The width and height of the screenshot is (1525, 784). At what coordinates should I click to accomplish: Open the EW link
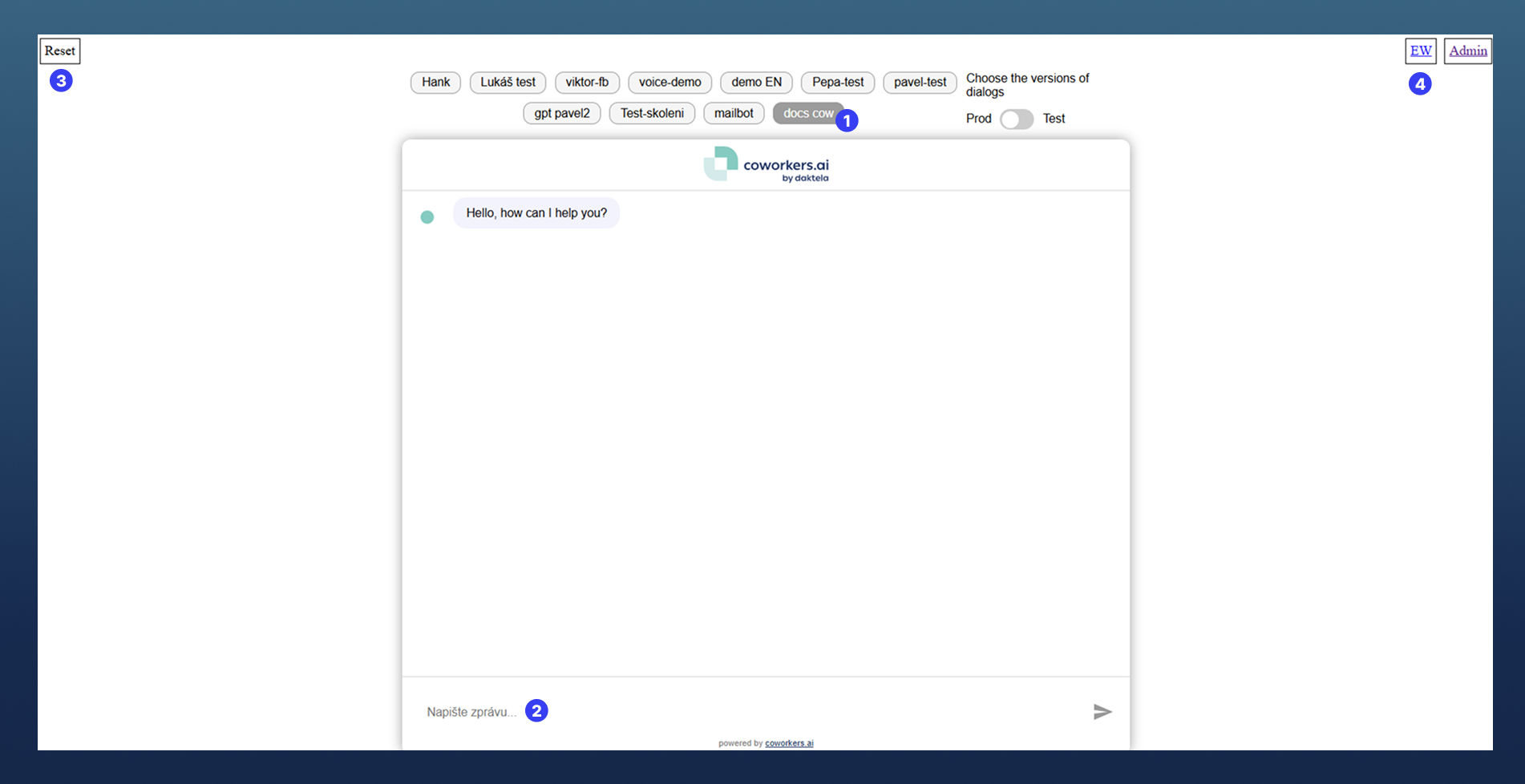1420,51
